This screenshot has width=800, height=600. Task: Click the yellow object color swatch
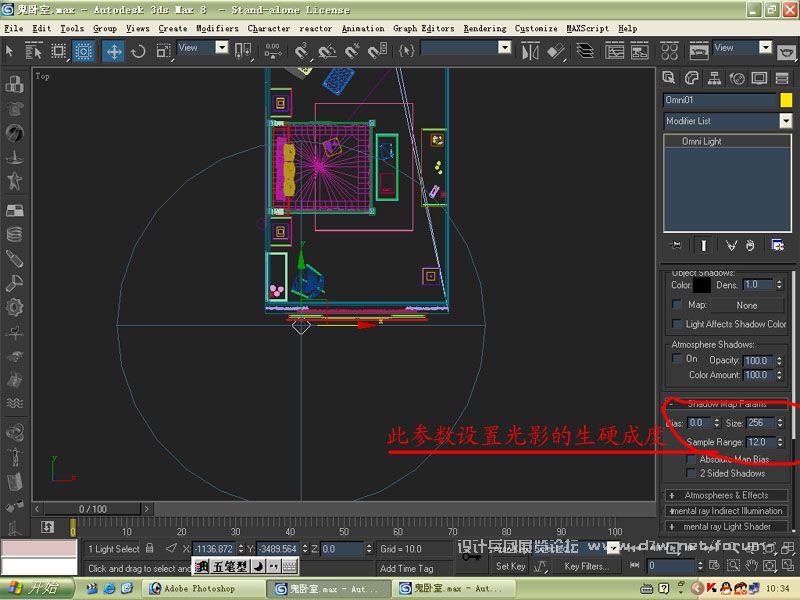[786, 100]
